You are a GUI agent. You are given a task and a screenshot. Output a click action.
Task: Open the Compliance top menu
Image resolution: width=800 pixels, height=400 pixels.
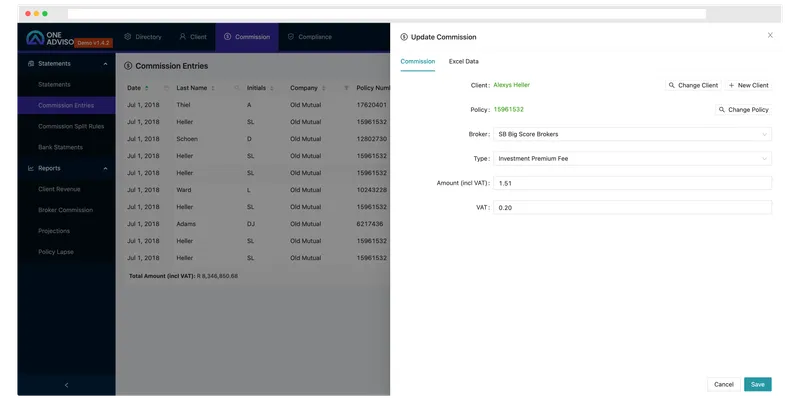tap(310, 37)
